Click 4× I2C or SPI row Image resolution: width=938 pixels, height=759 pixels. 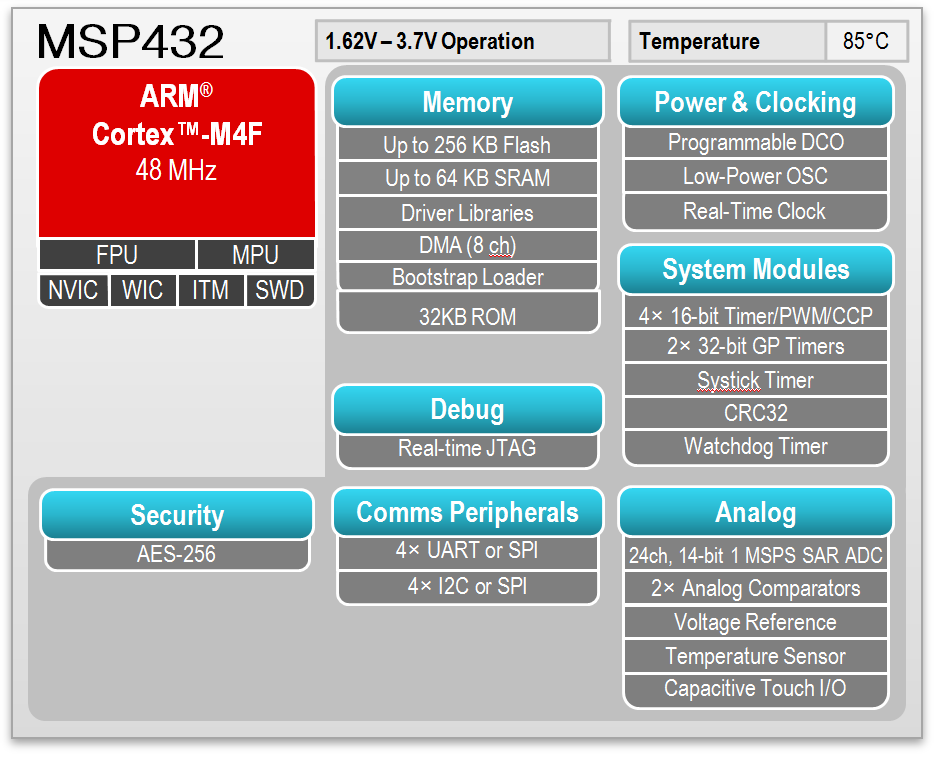(468, 587)
